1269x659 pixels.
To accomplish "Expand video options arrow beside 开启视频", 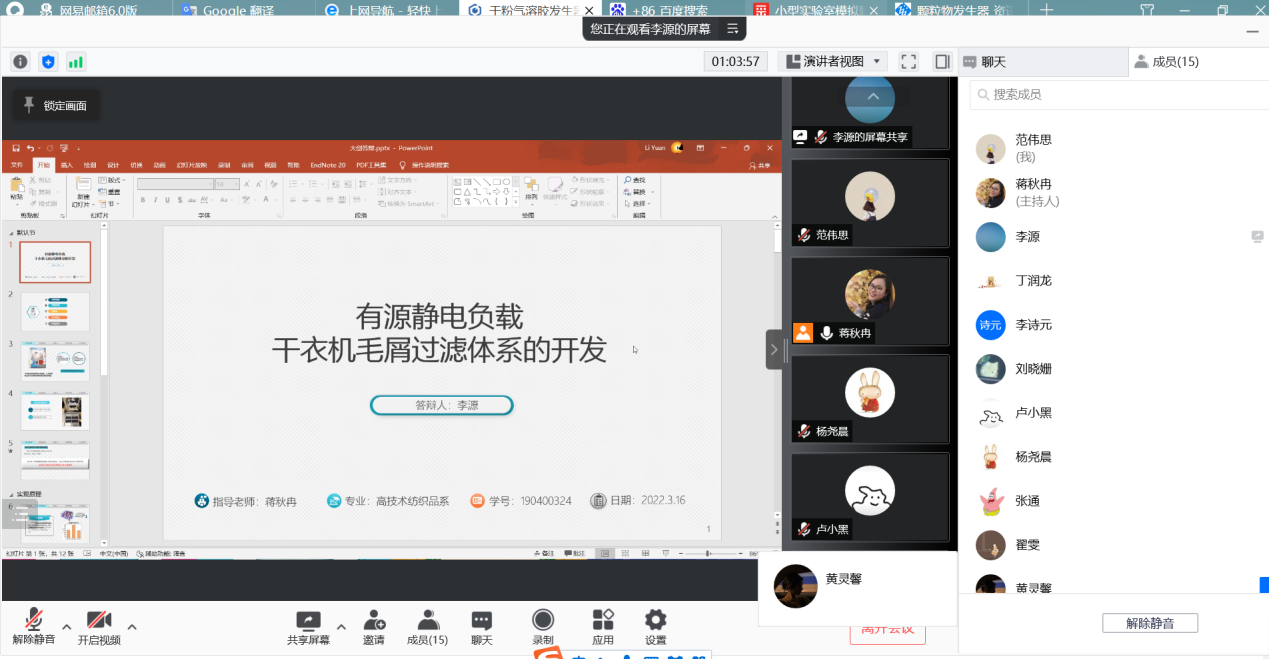I will coord(132,627).
